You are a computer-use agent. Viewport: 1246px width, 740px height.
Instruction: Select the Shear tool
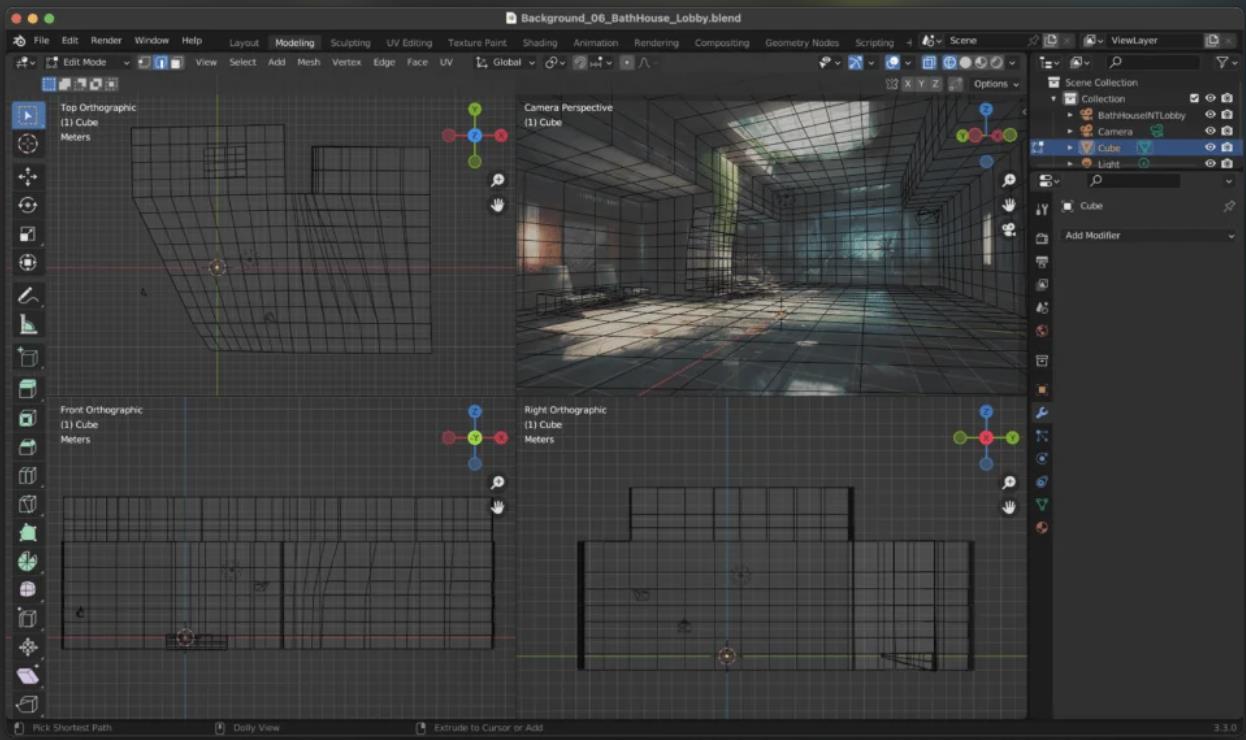[x=28, y=677]
